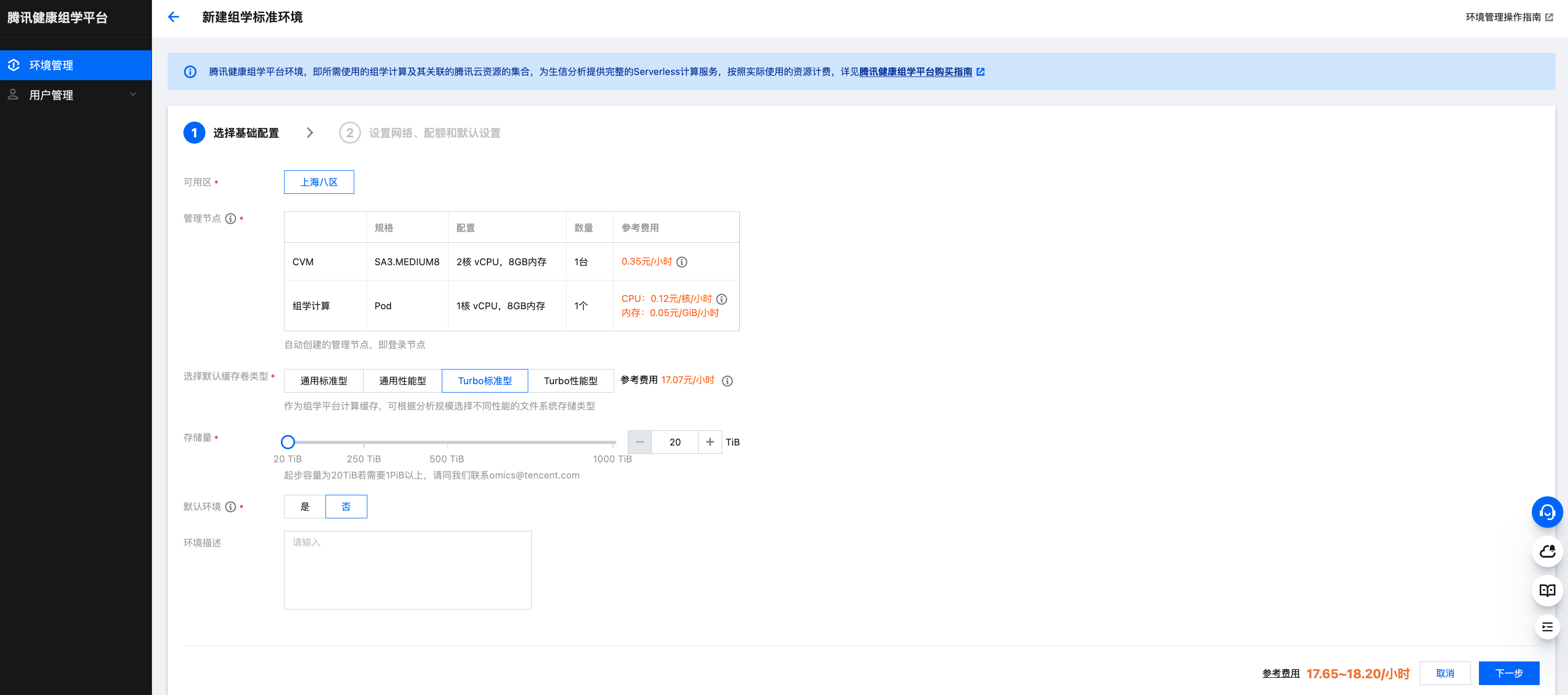Open the documentation book icon

click(1547, 590)
